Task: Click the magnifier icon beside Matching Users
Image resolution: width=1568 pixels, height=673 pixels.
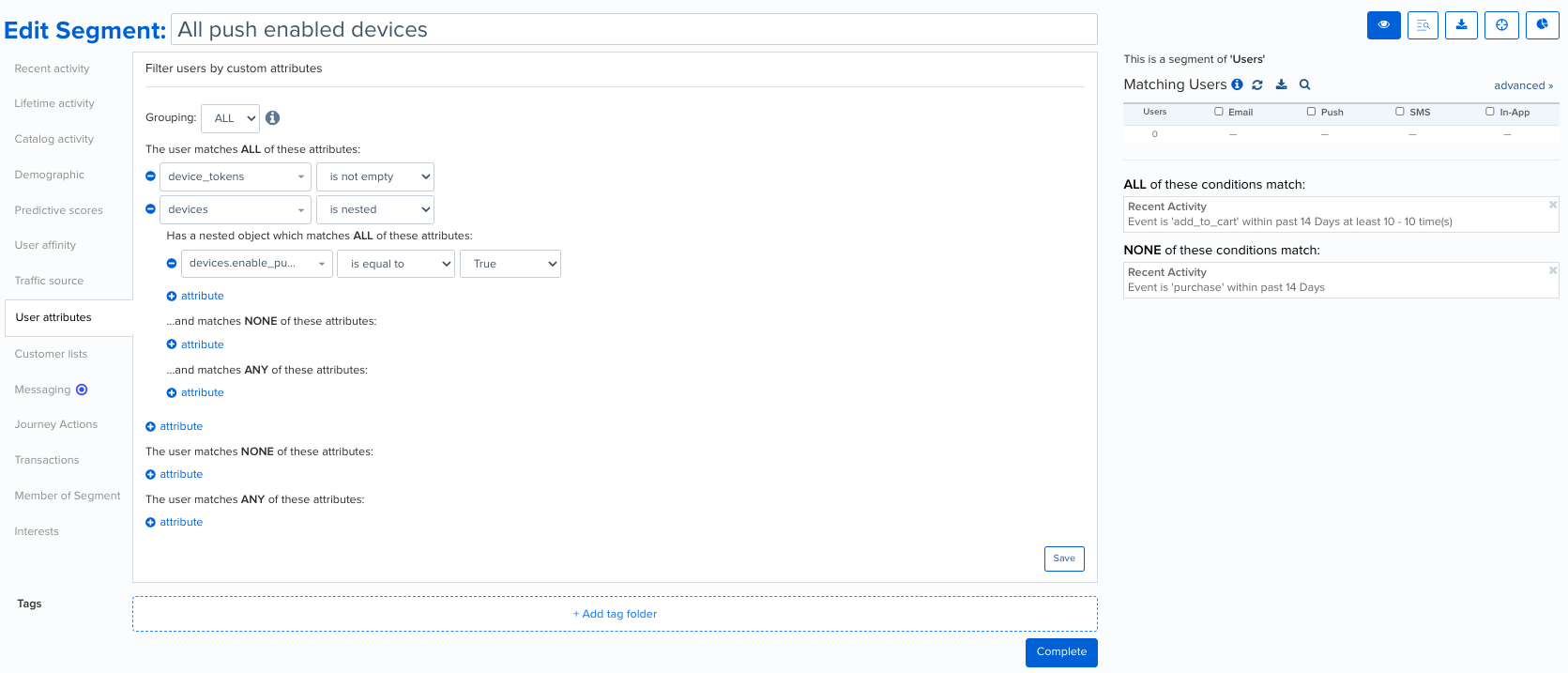Action: click(x=1304, y=84)
